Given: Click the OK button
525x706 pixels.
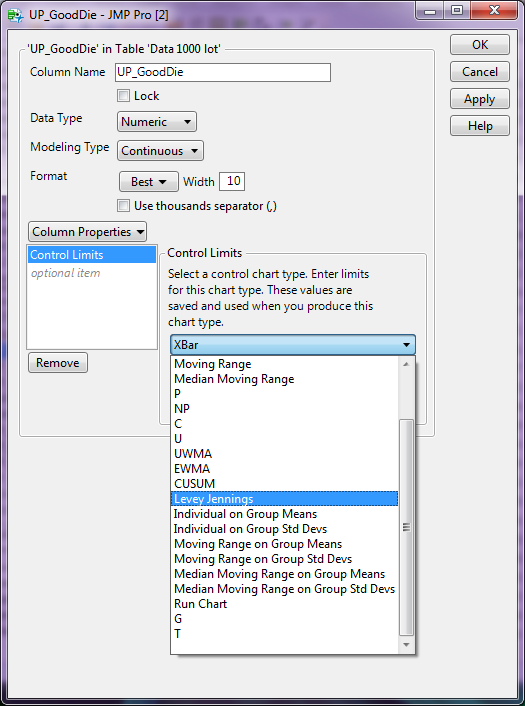Looking at the screenshot, I should pyautogui.click(x=480, y=45).
